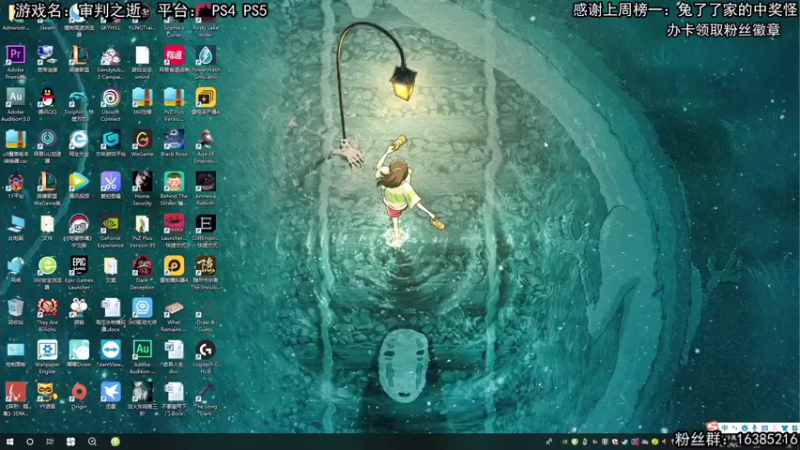This screenshot has width=800, height=450.
Task: Launch 英雄联盟 icon beside the xmind file
Action: tap(79, 55)
